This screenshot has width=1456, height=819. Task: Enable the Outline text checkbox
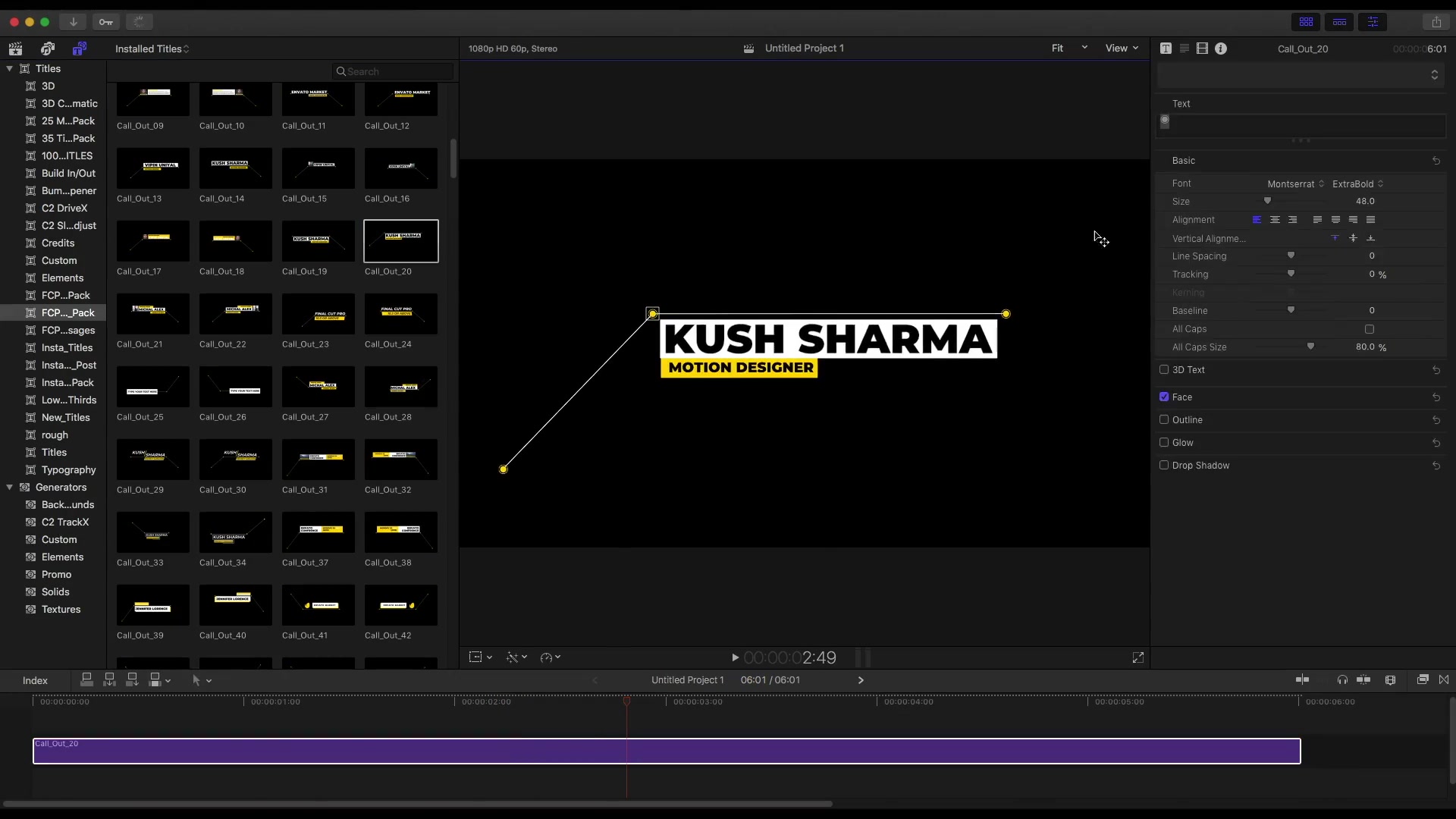pyautogui.click(x=1164, y=419)
